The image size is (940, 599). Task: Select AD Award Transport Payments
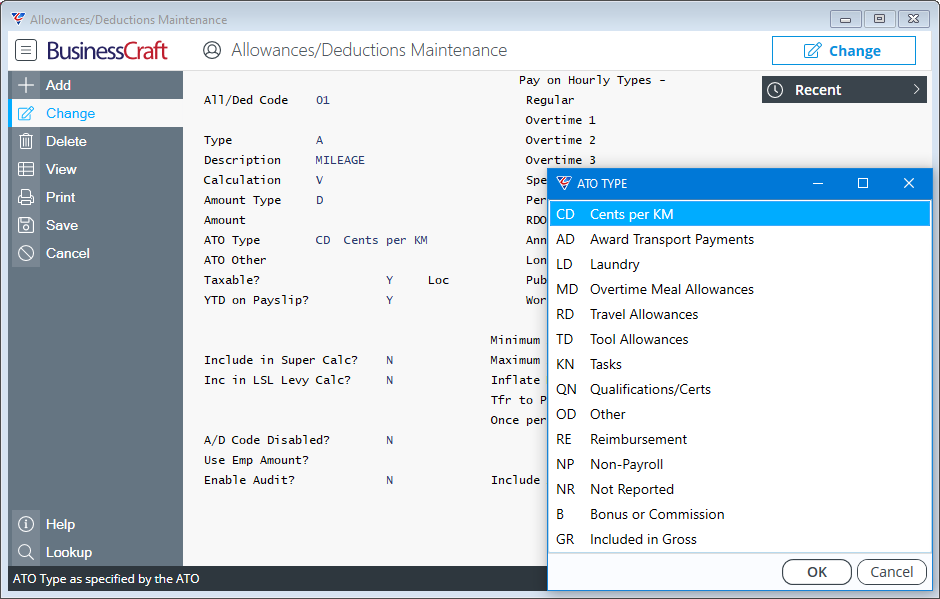tap(740, 239)
